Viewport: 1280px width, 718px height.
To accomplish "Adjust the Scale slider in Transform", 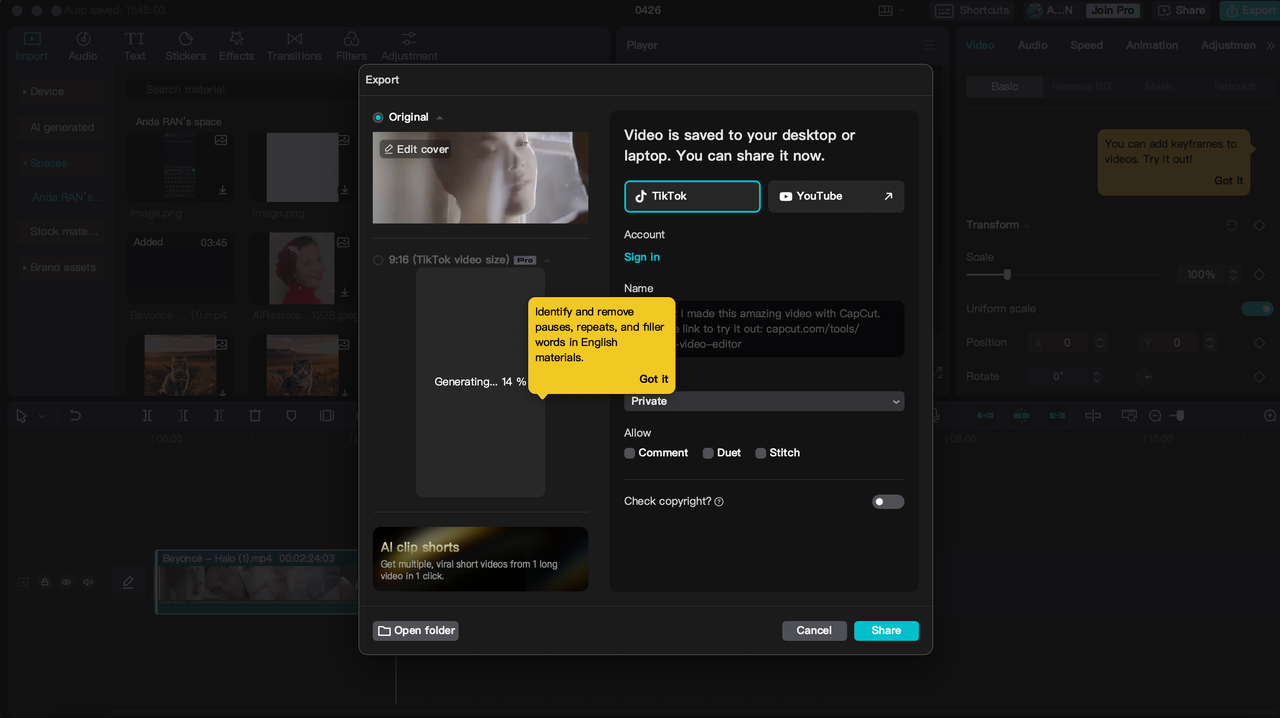I will (x=1007, y=274).
